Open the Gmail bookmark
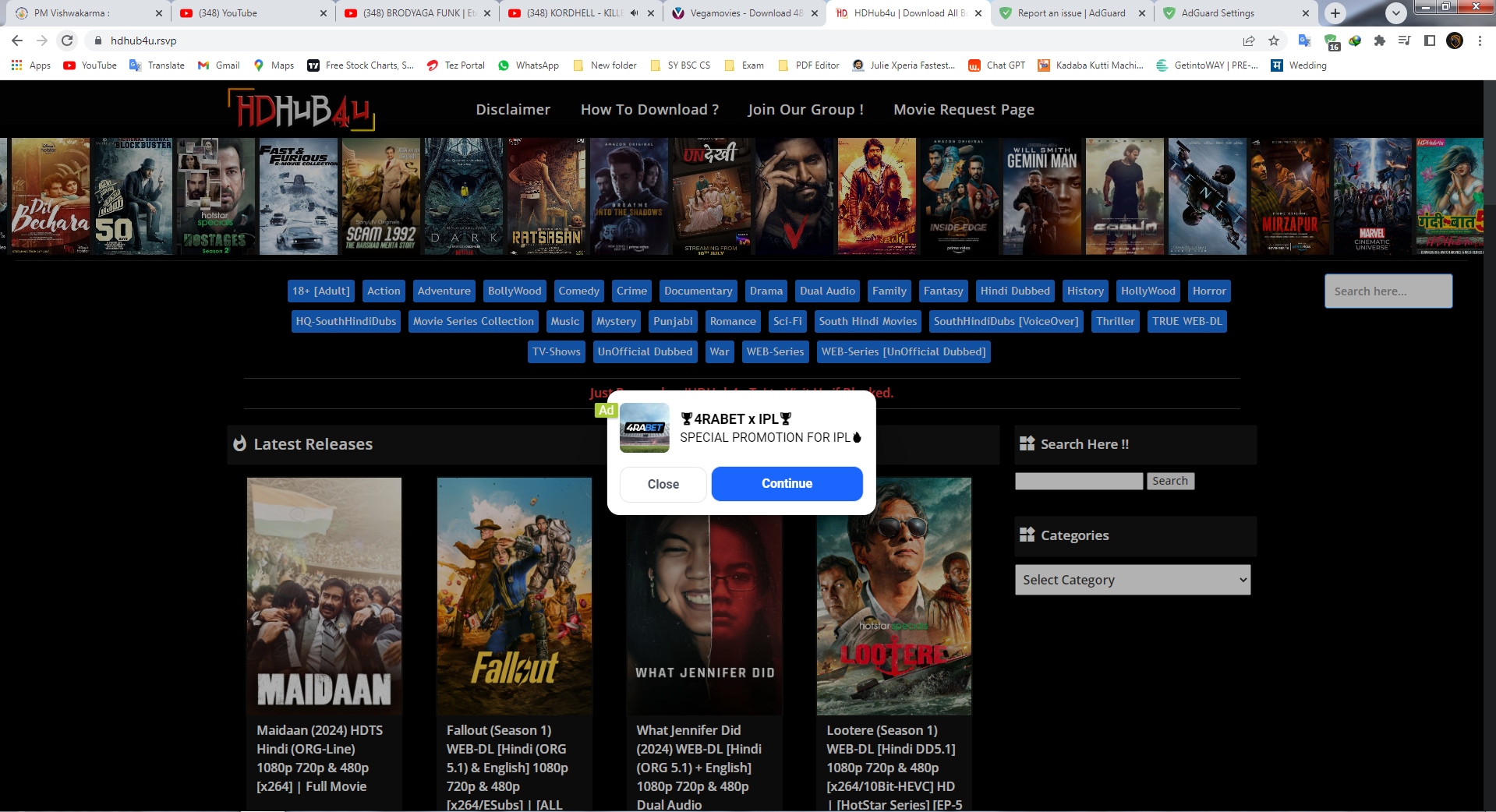The image size is (1496, 812). tap(219, 65)
